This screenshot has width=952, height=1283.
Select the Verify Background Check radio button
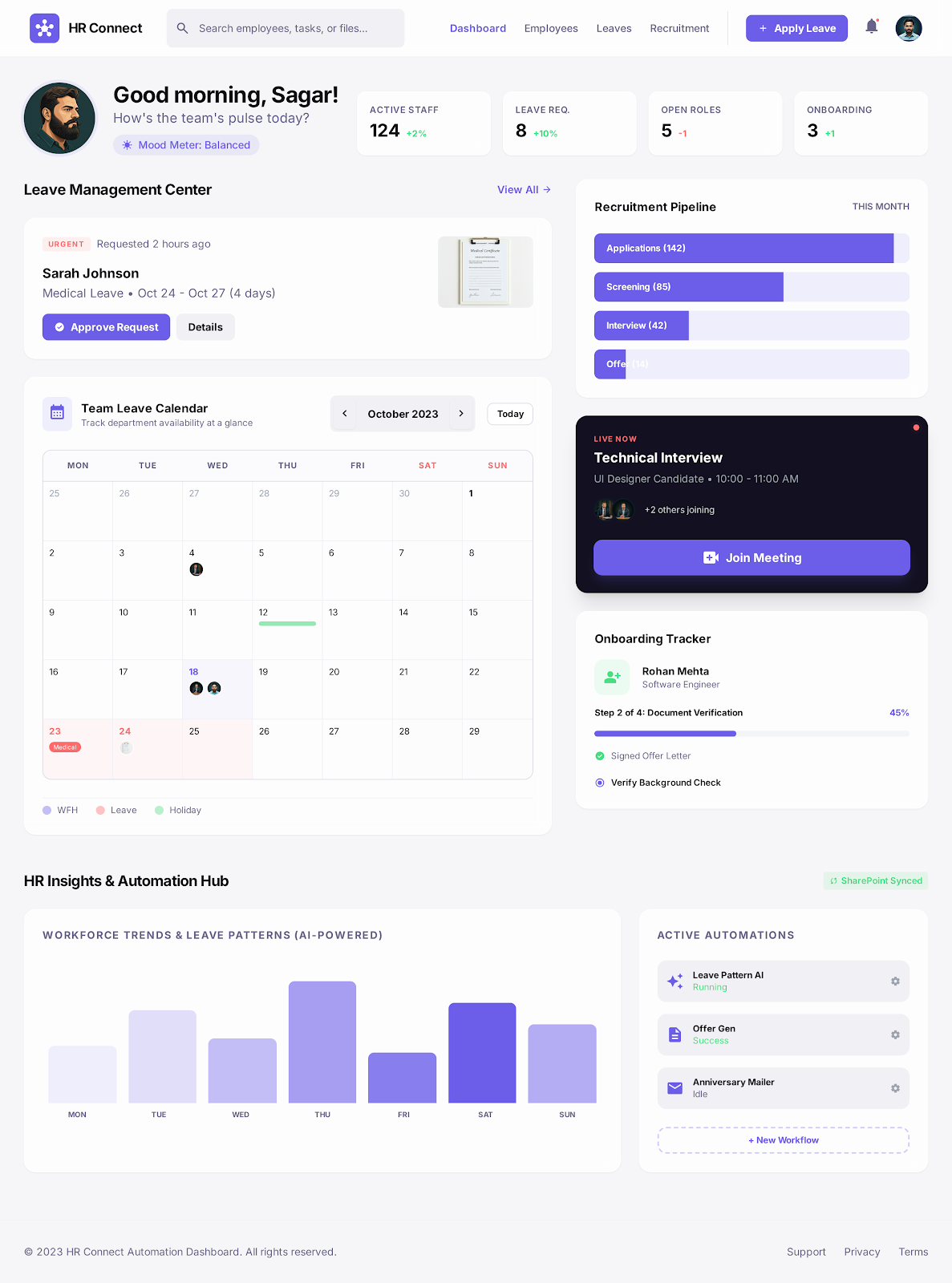coord(600,783)
